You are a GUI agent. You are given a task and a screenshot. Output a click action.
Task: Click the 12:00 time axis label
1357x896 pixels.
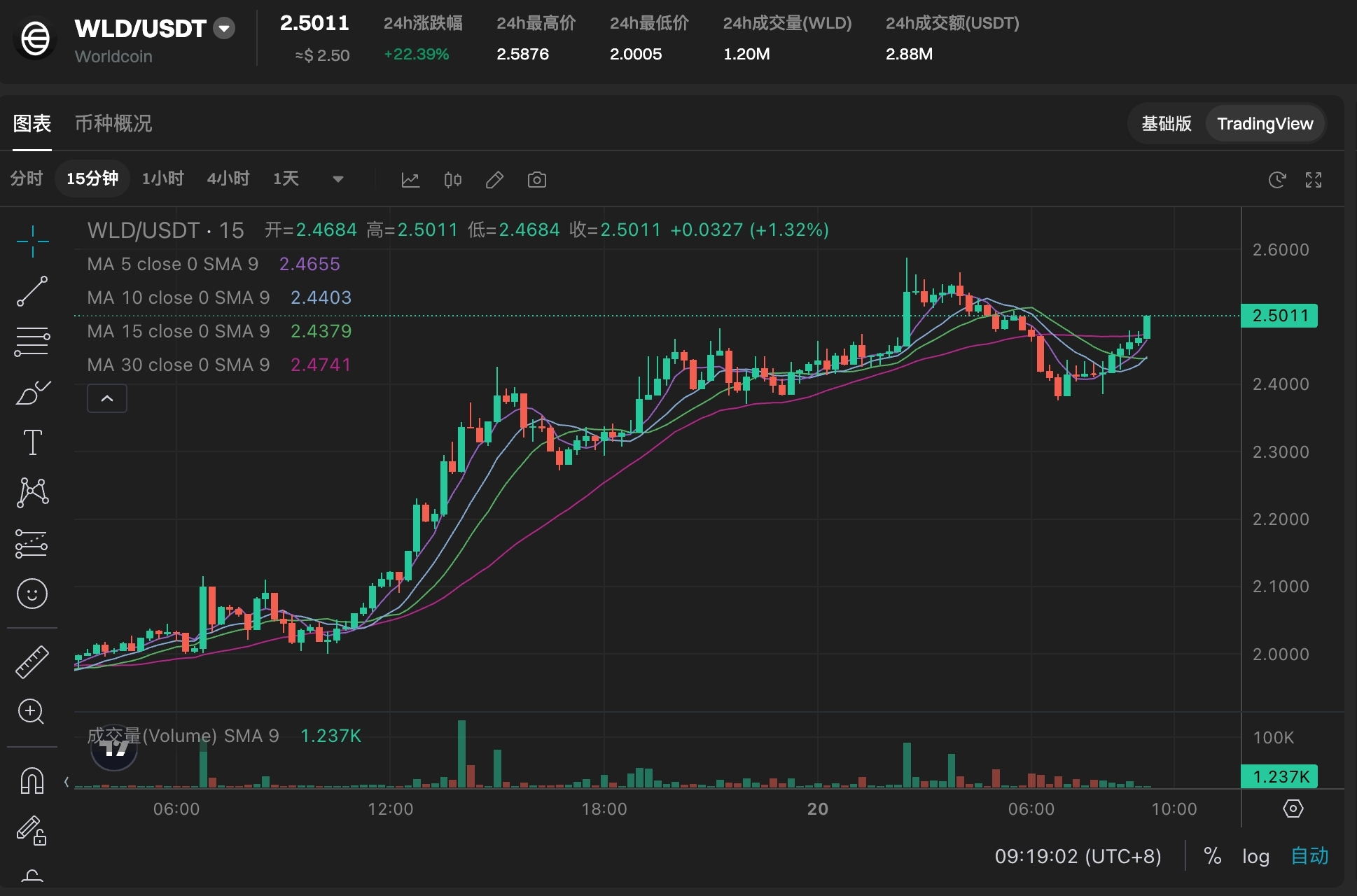[391, 809]
